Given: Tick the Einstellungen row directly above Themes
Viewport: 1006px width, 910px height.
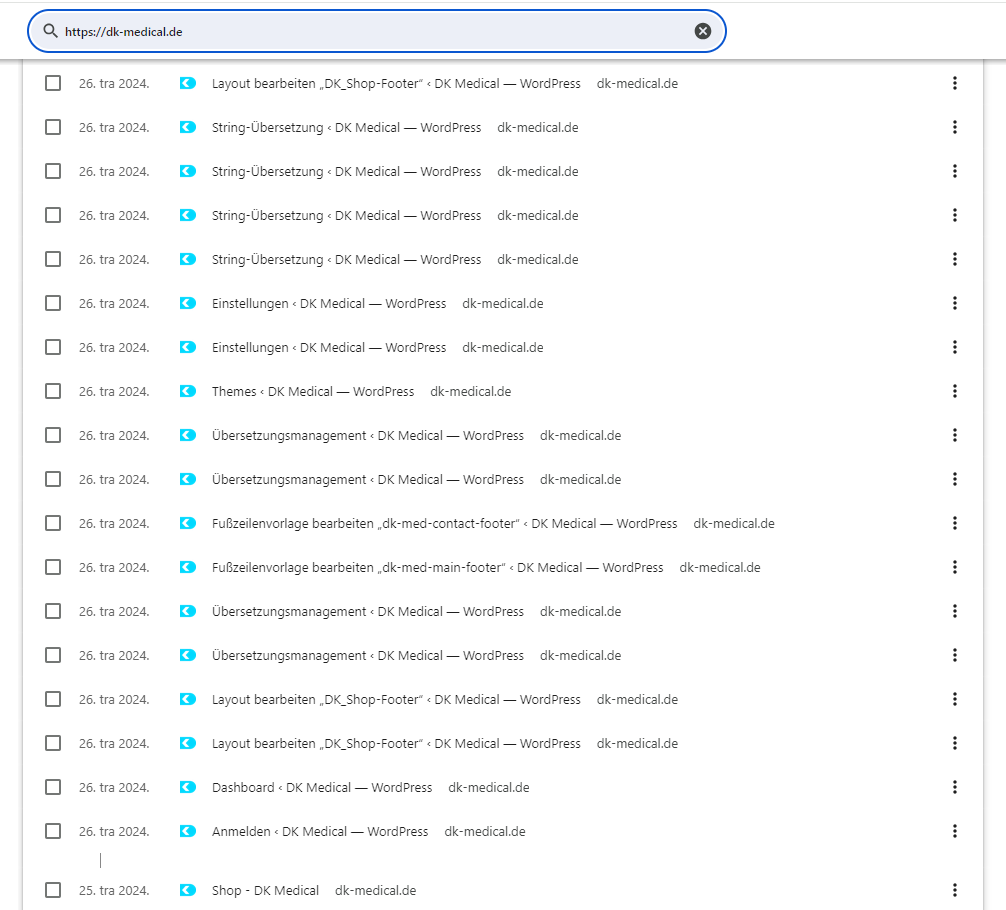Looking at the screenshot, I should click(x=53, y=347).
